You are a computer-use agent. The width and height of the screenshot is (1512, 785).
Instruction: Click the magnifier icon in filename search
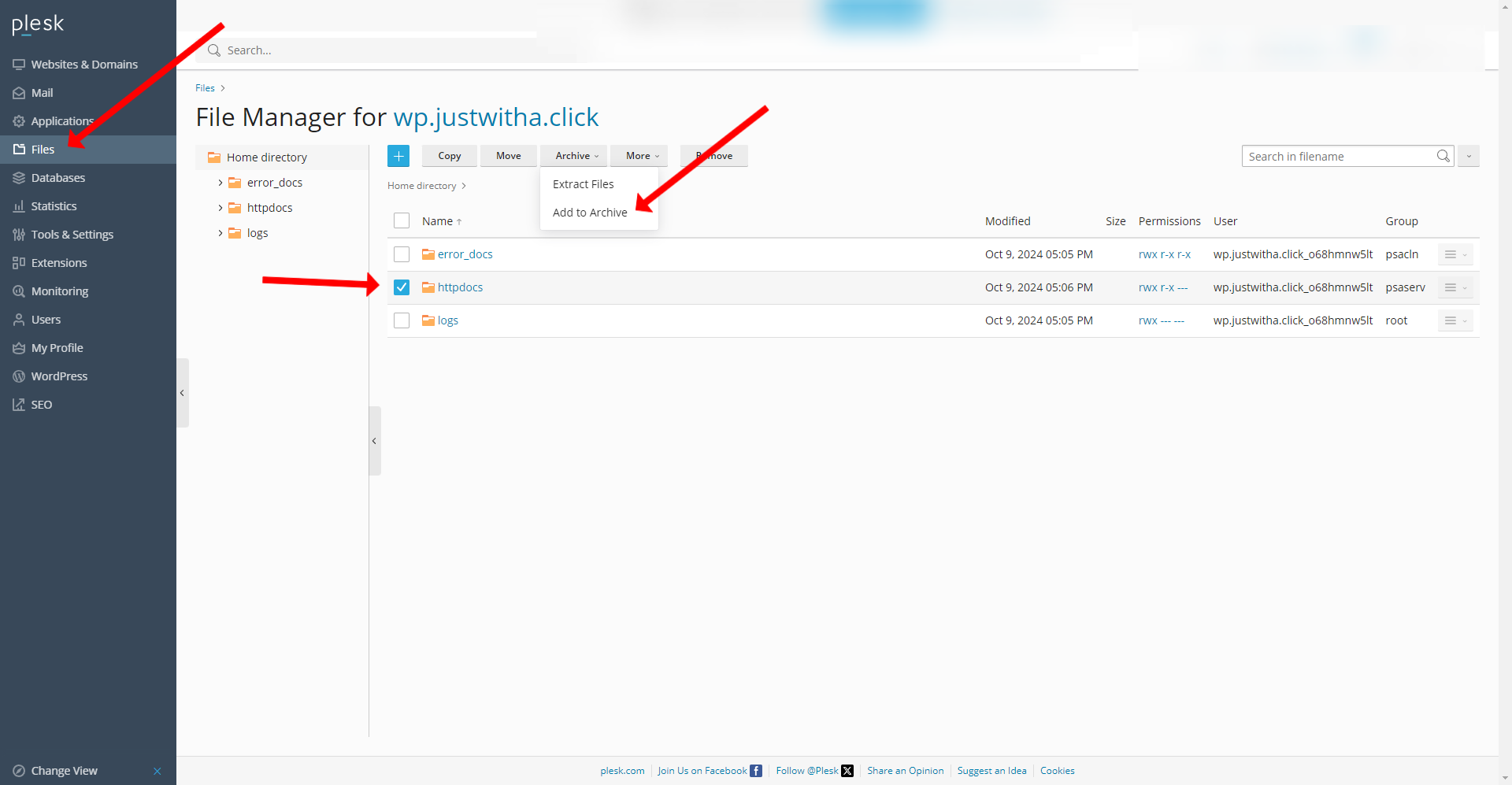click(1443, 156)
